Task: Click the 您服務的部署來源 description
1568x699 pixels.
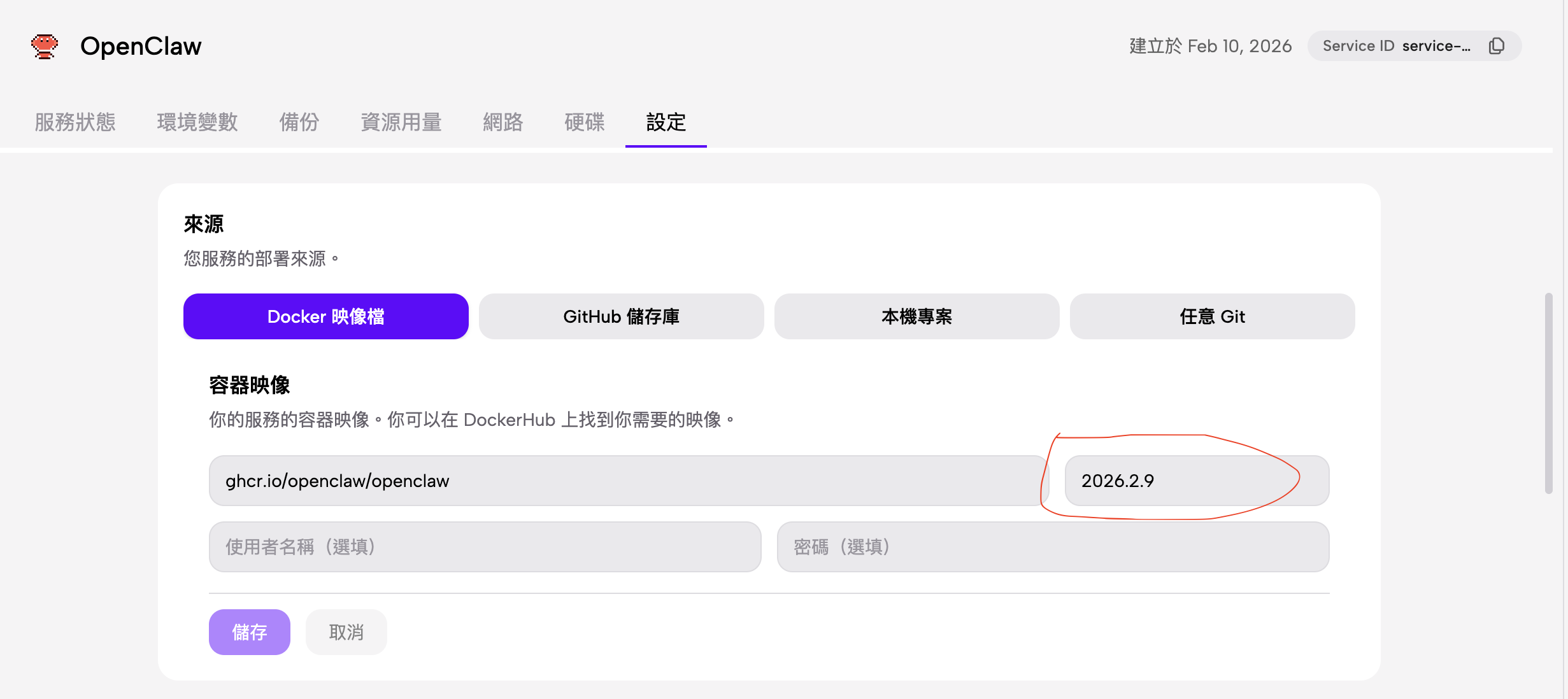Action: point(262,258)
